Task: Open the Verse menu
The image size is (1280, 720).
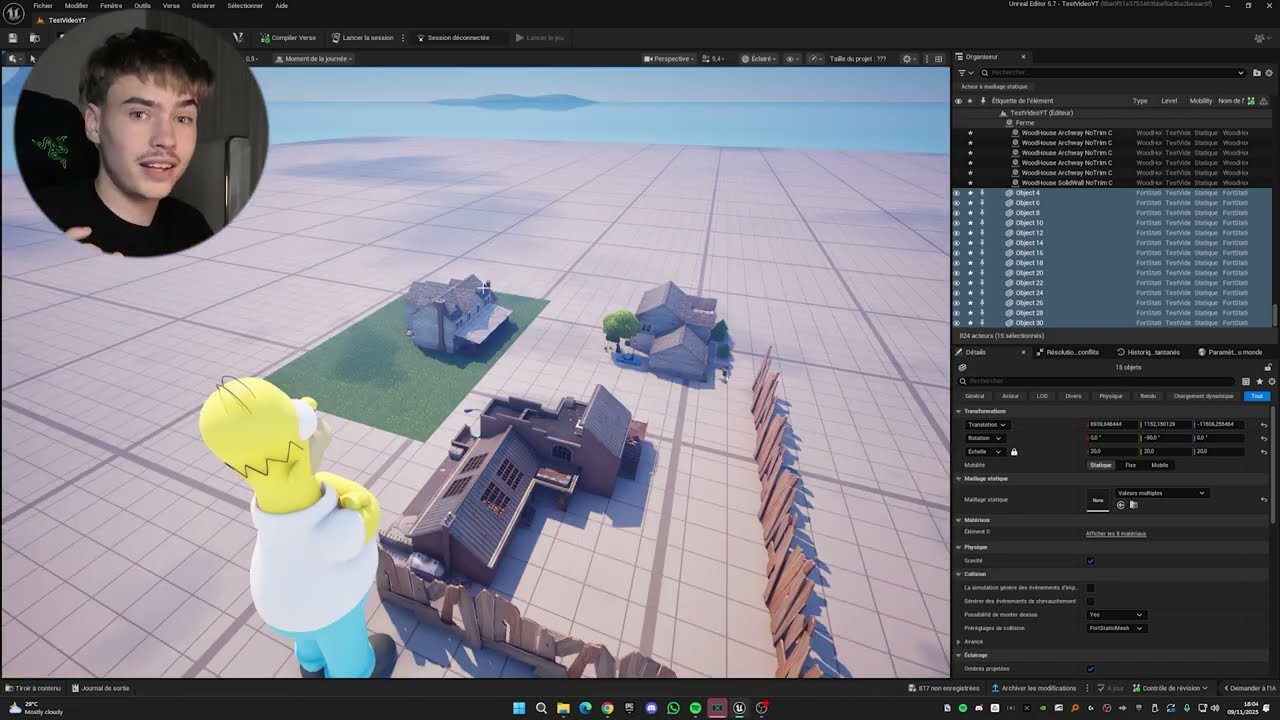Action: click(171, 6)
